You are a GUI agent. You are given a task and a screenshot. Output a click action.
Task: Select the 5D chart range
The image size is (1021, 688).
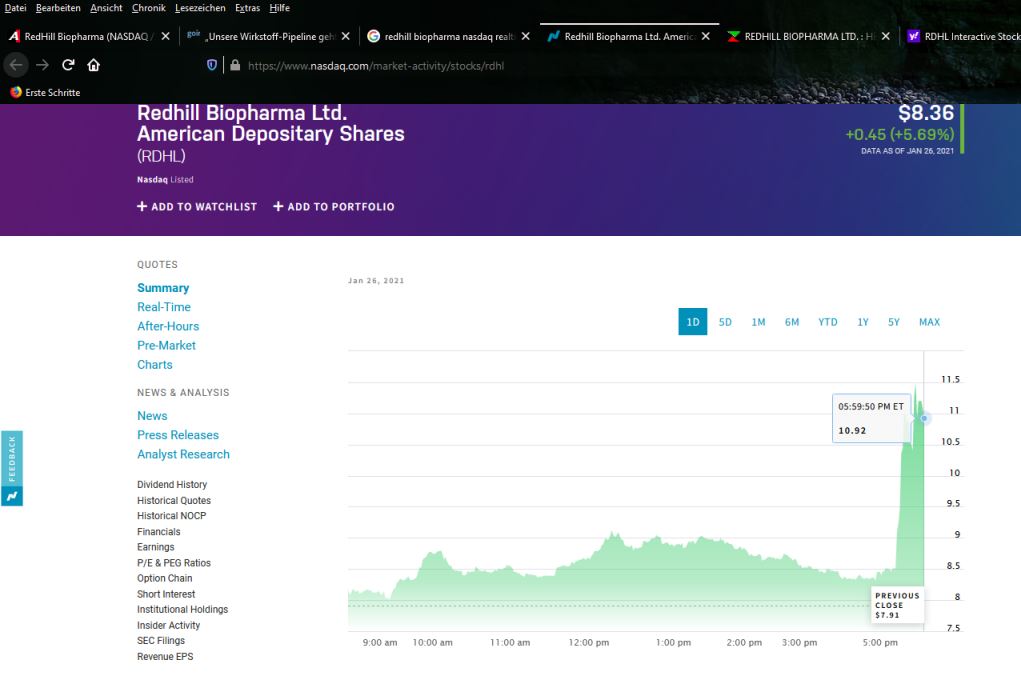(x=725, y=322)
